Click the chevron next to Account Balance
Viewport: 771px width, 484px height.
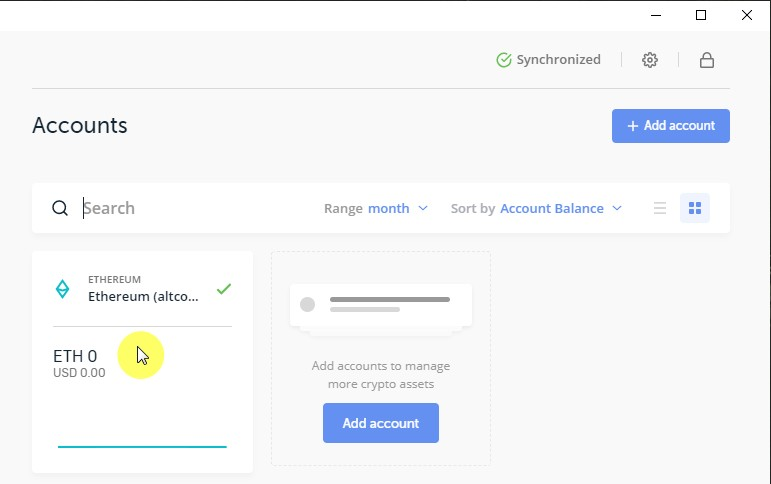[x=617, y=208]
